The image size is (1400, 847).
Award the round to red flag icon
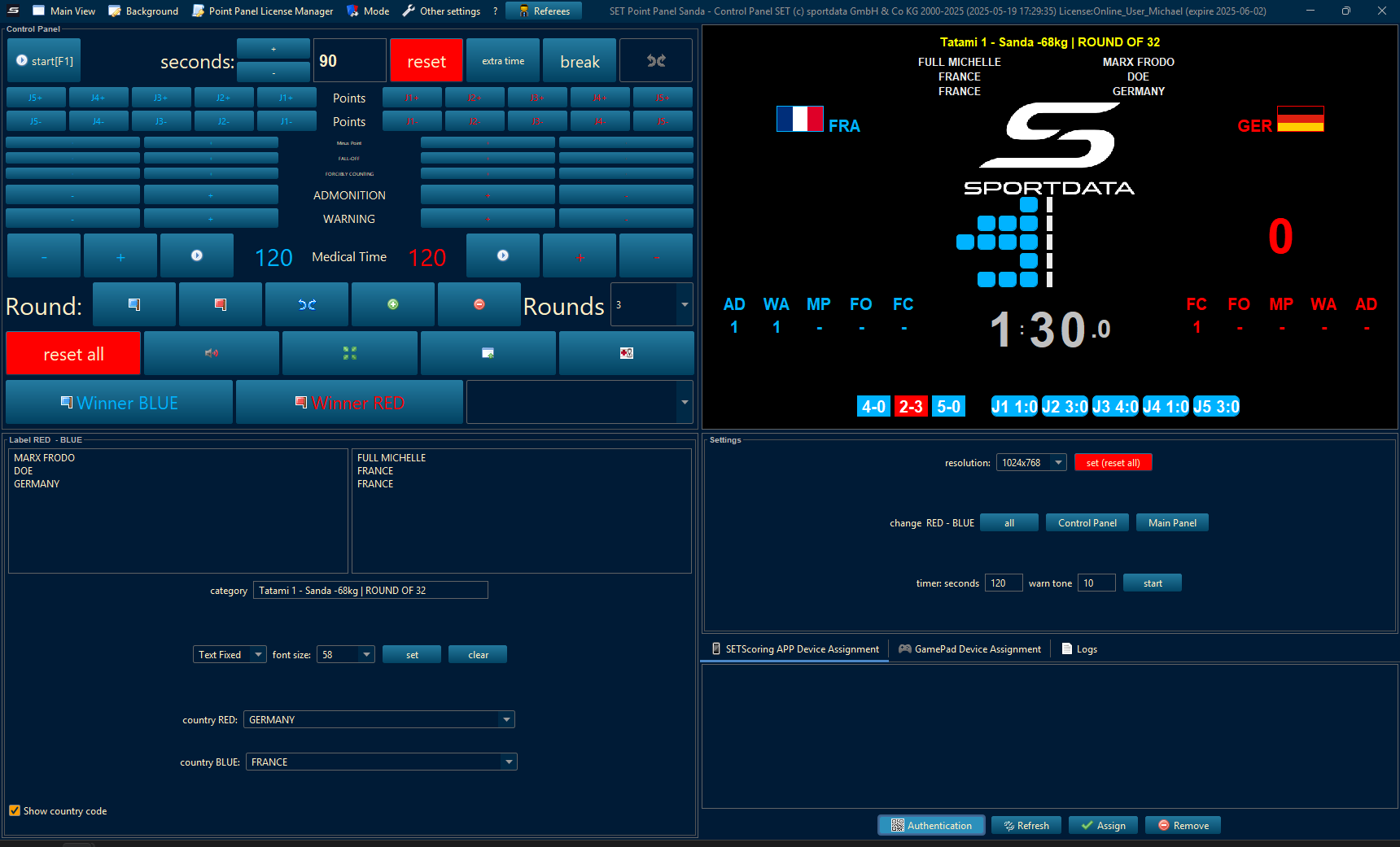(221, 304)
